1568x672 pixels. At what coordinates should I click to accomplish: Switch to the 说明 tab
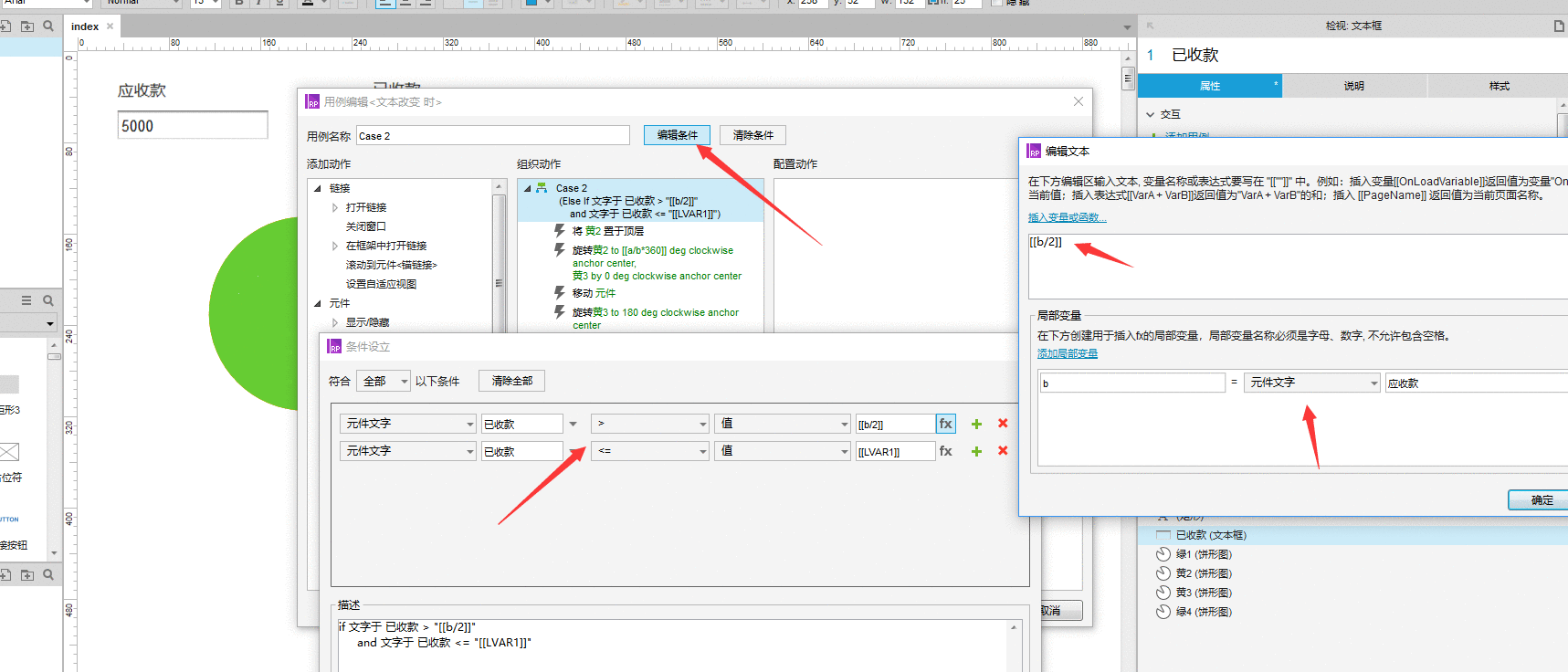pyautogui.click(x=1354, y=86)
